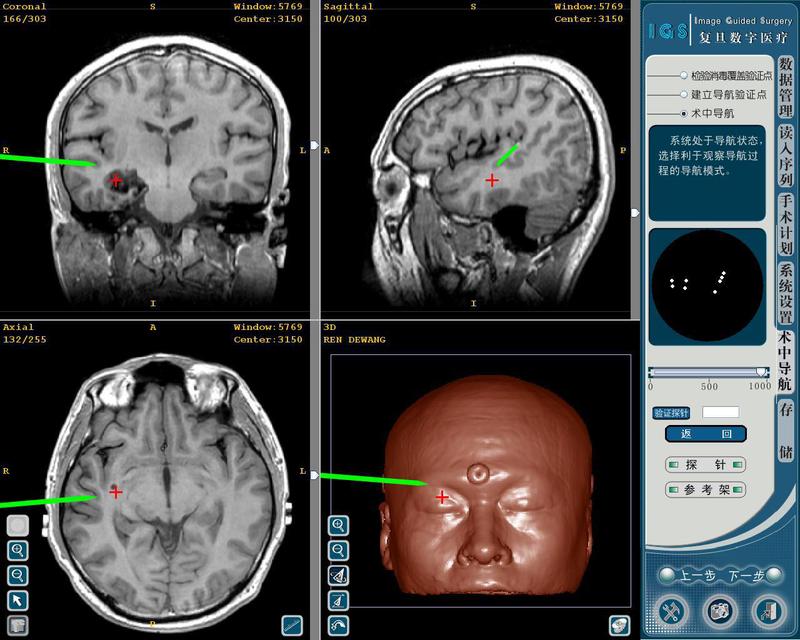Viewport: 800px width, 640px height.
Task: Click the exit door icon
Action: point(765,609)
